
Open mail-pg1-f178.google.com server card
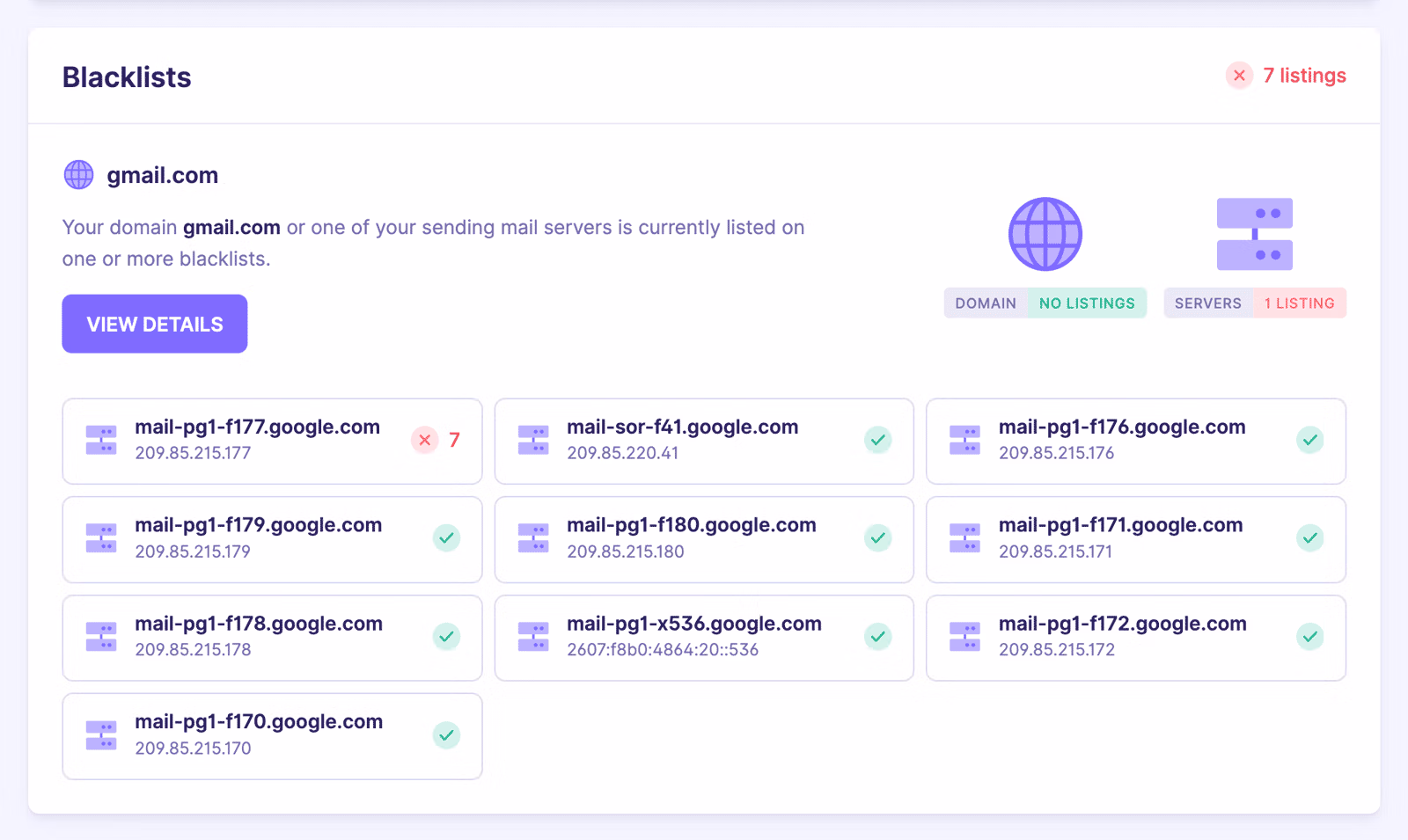point(272,638)
